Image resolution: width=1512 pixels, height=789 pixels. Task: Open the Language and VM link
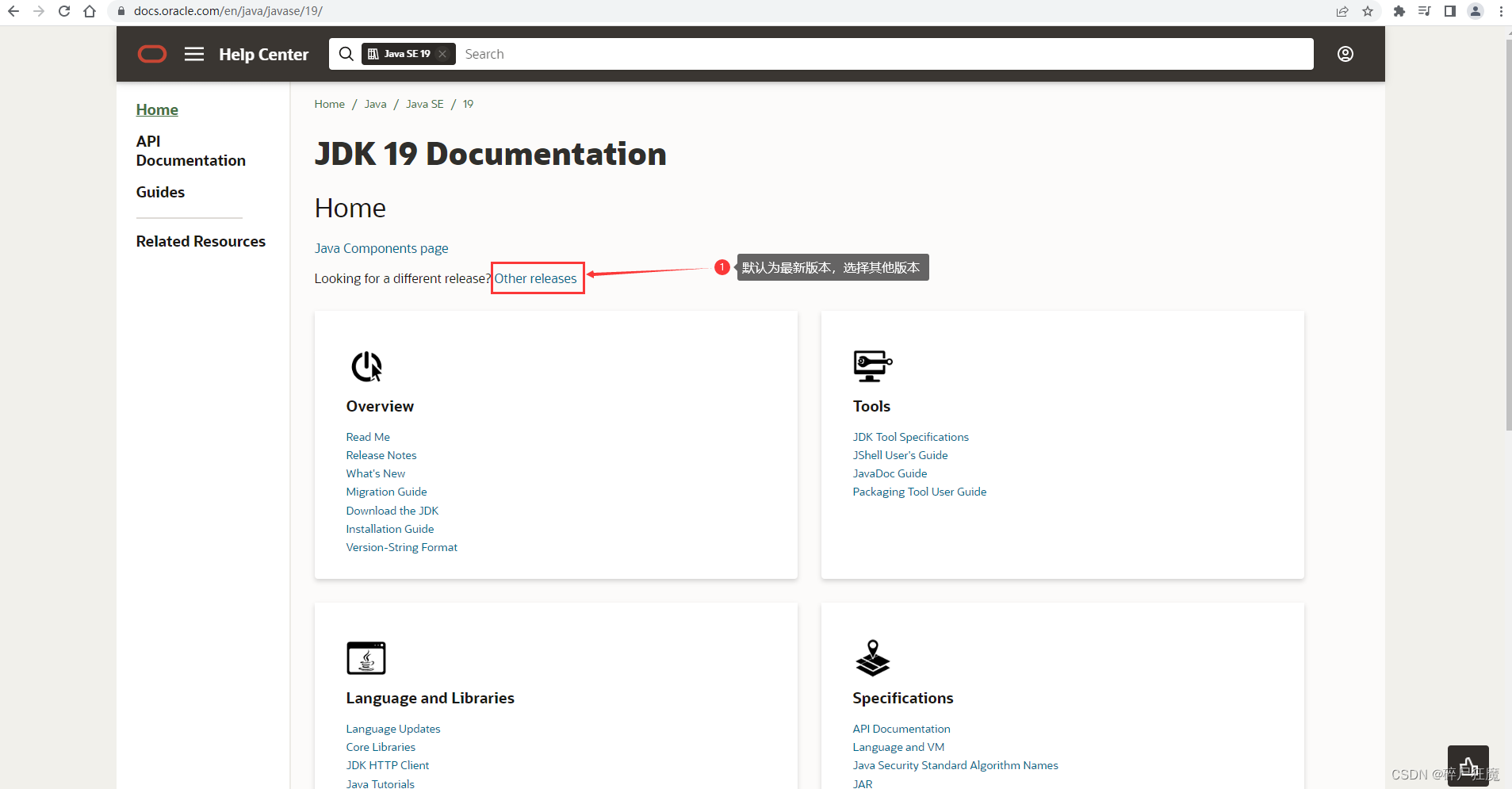(x=898, y=747)
